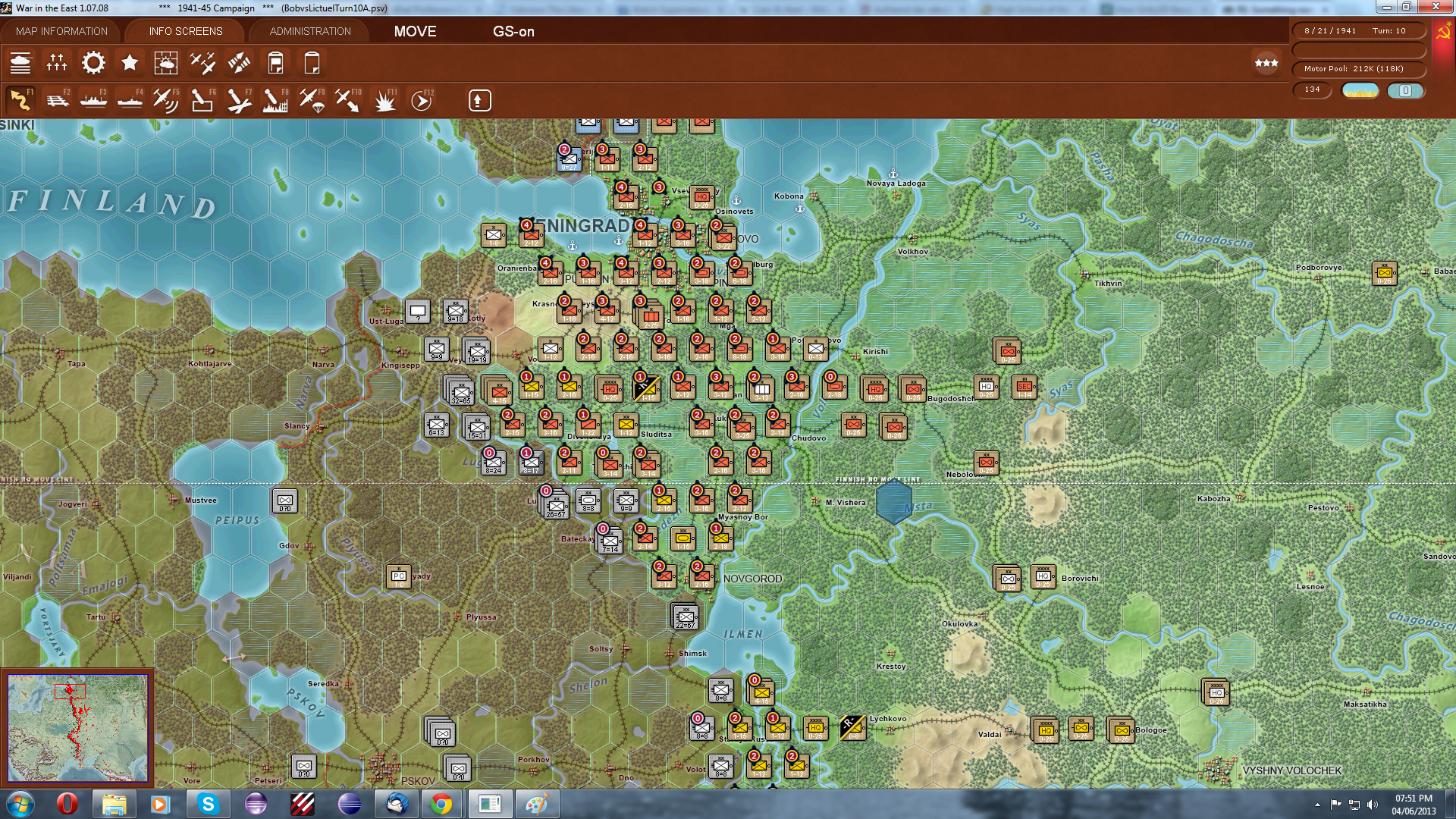The width and height of the screenshot is (1456, 819).
Task: Click the reinforcement arrows icon
Action: click(x=239, y=63)
